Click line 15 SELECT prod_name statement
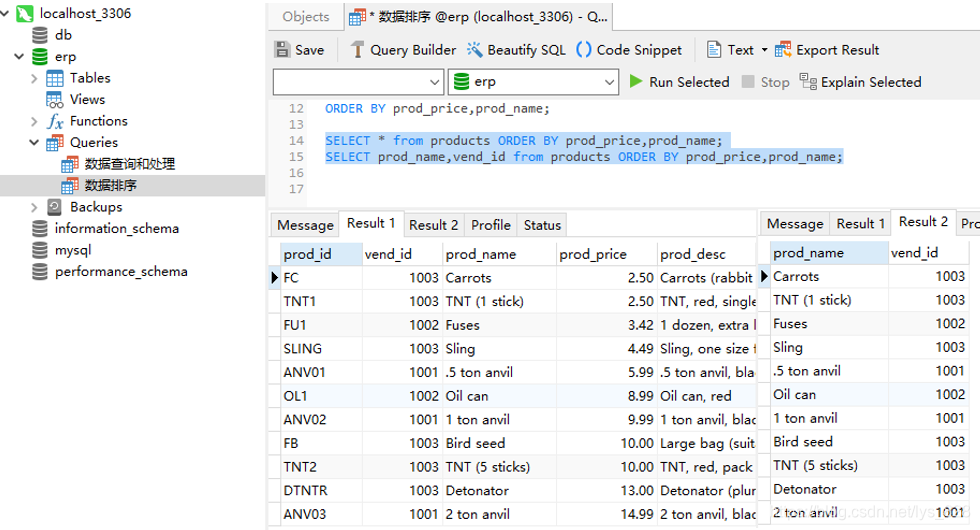Screen dimensions: 980x530 point(584,157)
